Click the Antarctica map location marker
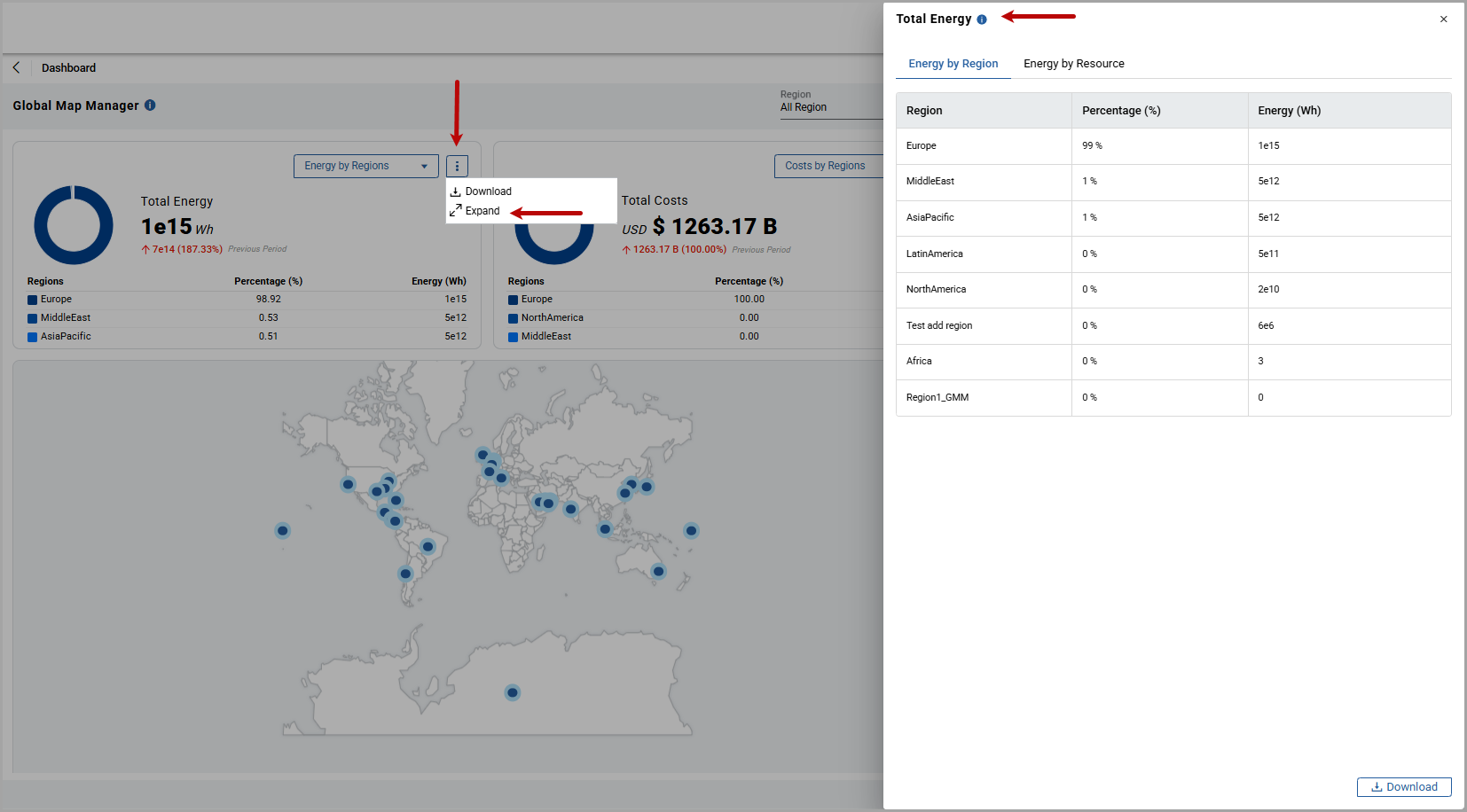The width and height of the screenshot is (1467, 812). (513, 692)
